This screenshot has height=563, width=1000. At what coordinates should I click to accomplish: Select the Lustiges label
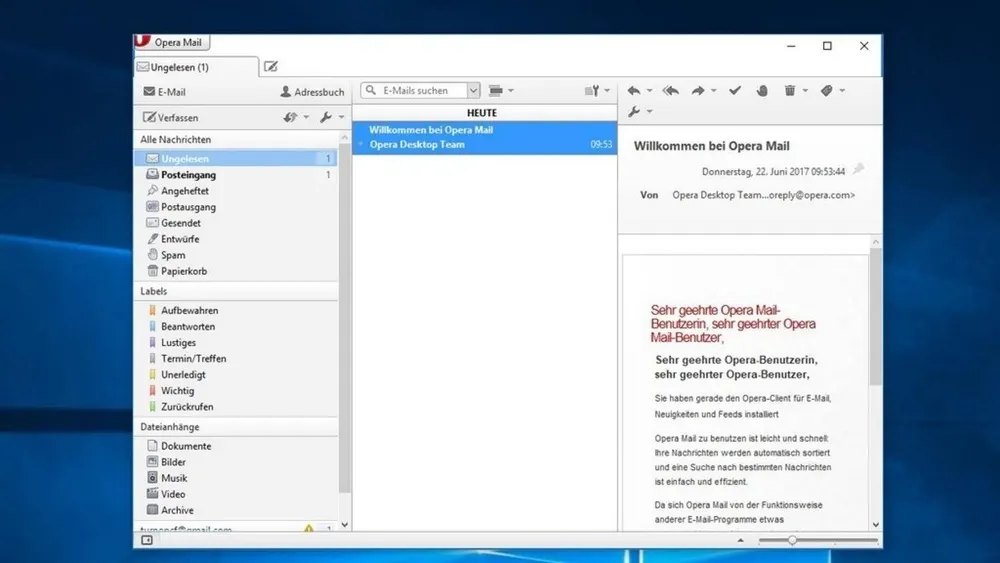click(x=236, y=342)
